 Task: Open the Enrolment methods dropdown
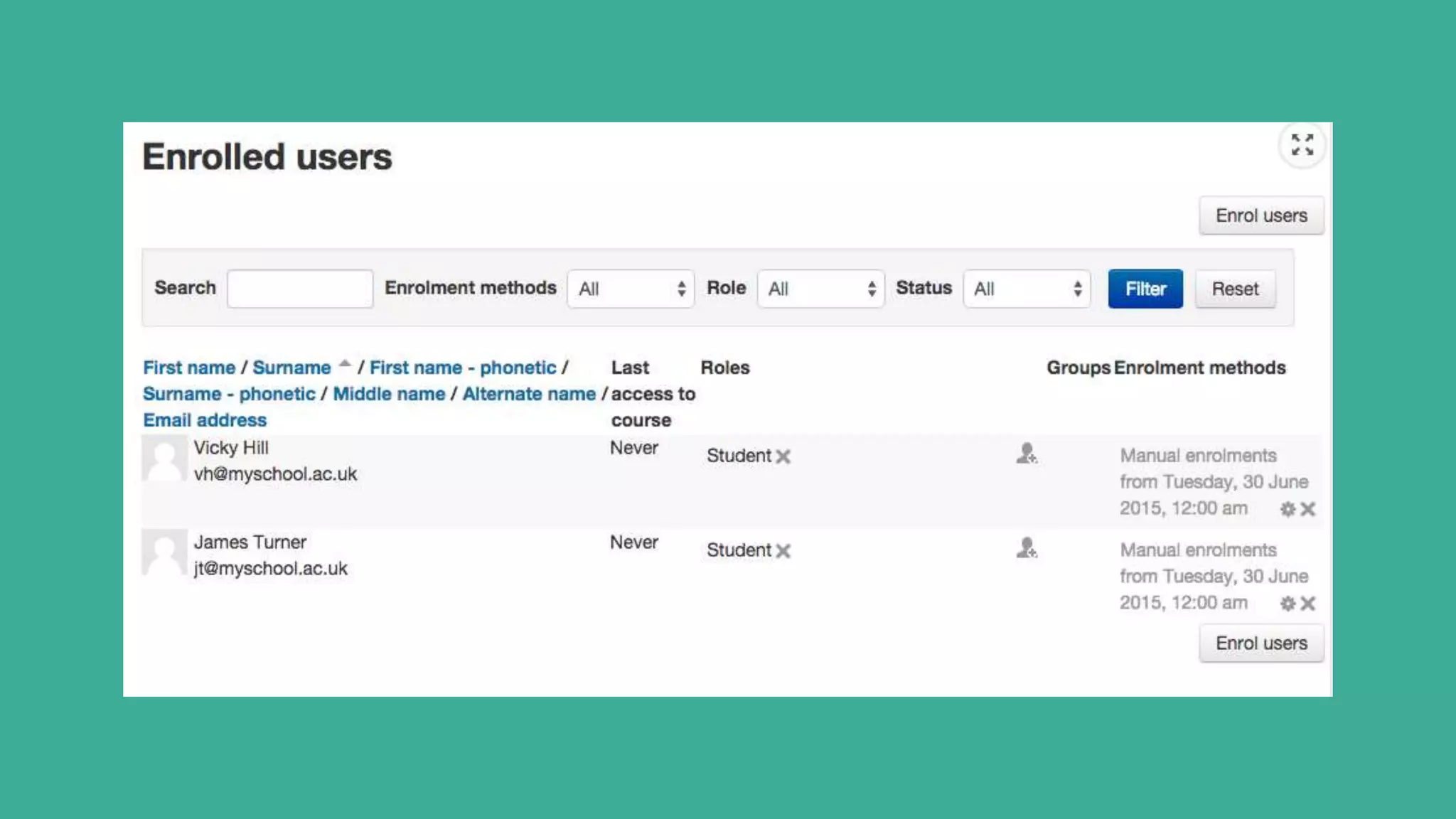pos(631,289)
